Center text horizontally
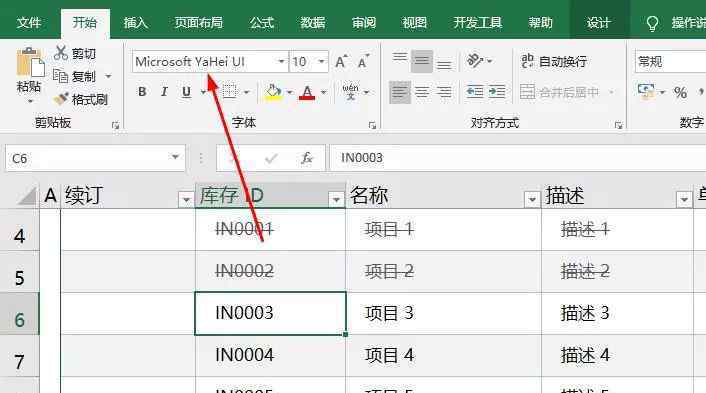This screenshot has height=393, width=706. point(422,92)
